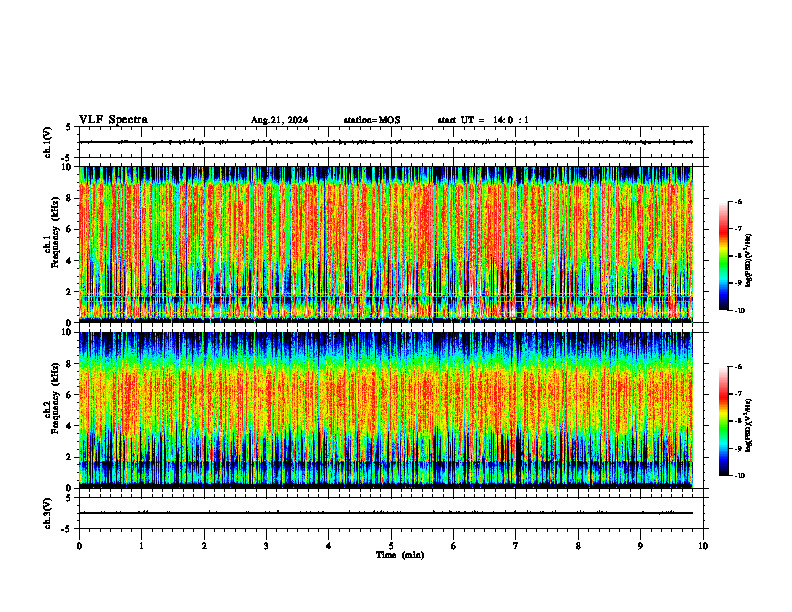Click the "ch.1(V)" axis label
This screenshot has height=612, width=792.
(x=48, y=142)
